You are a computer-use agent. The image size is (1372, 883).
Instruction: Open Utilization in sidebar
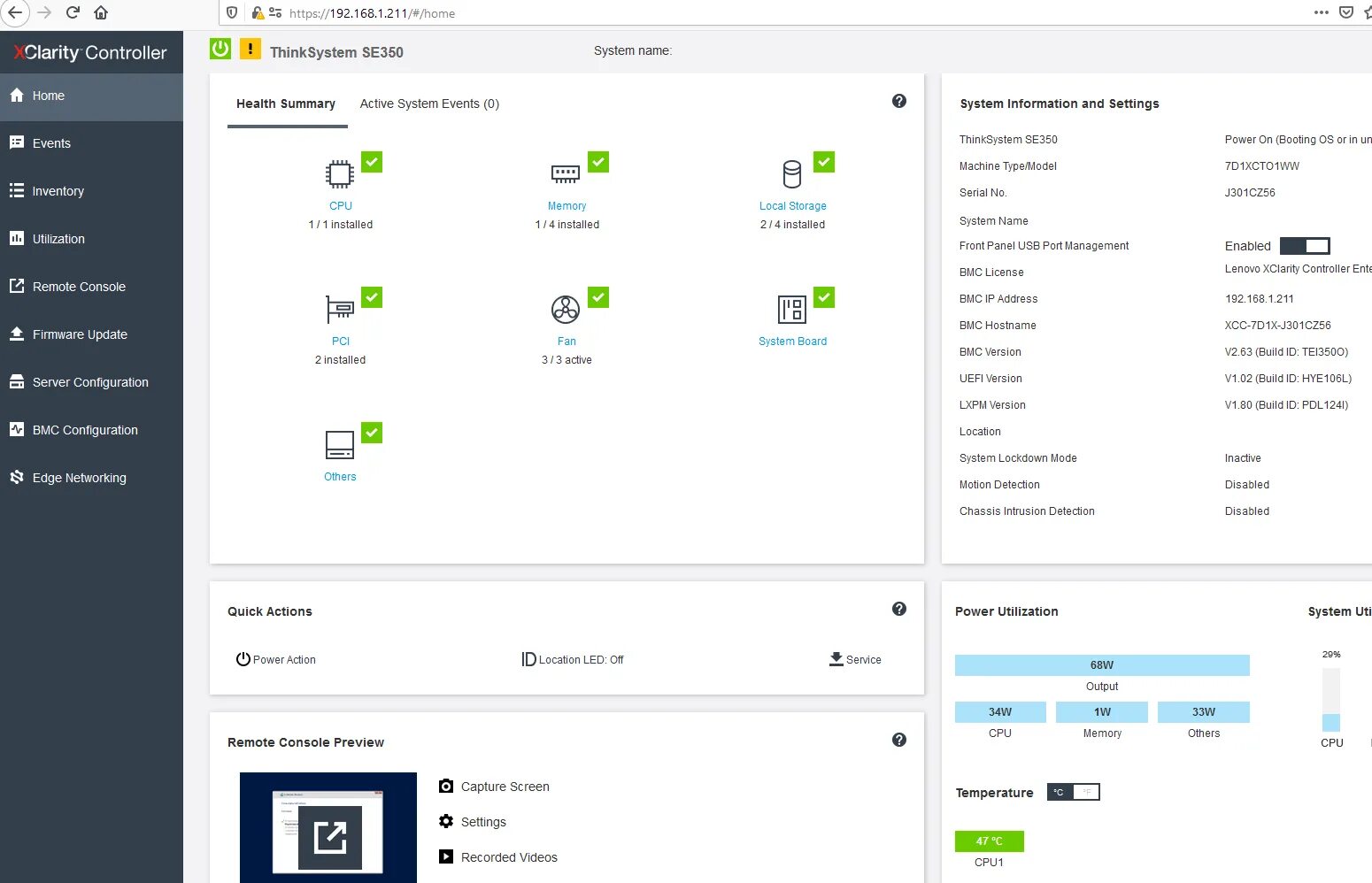click(x=91, y=239)
